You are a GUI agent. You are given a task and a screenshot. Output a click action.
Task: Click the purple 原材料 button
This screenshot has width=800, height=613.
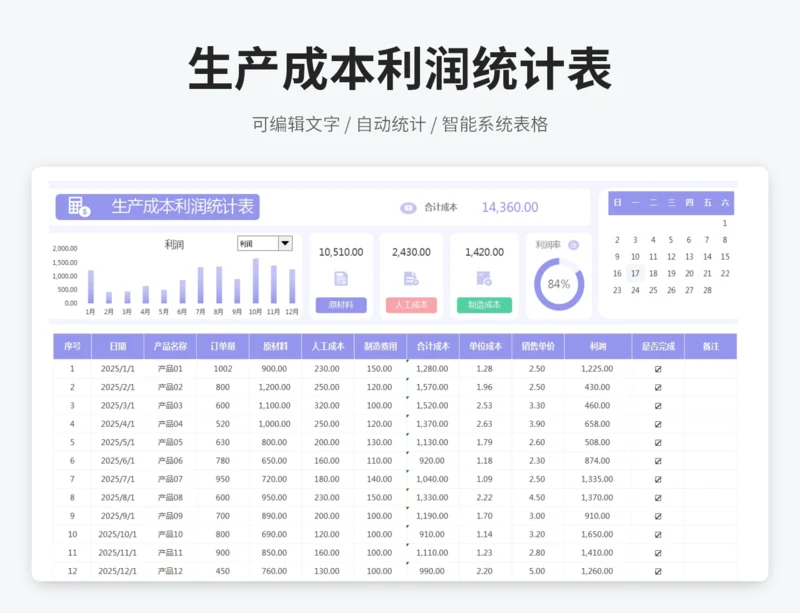coord(341,305)
